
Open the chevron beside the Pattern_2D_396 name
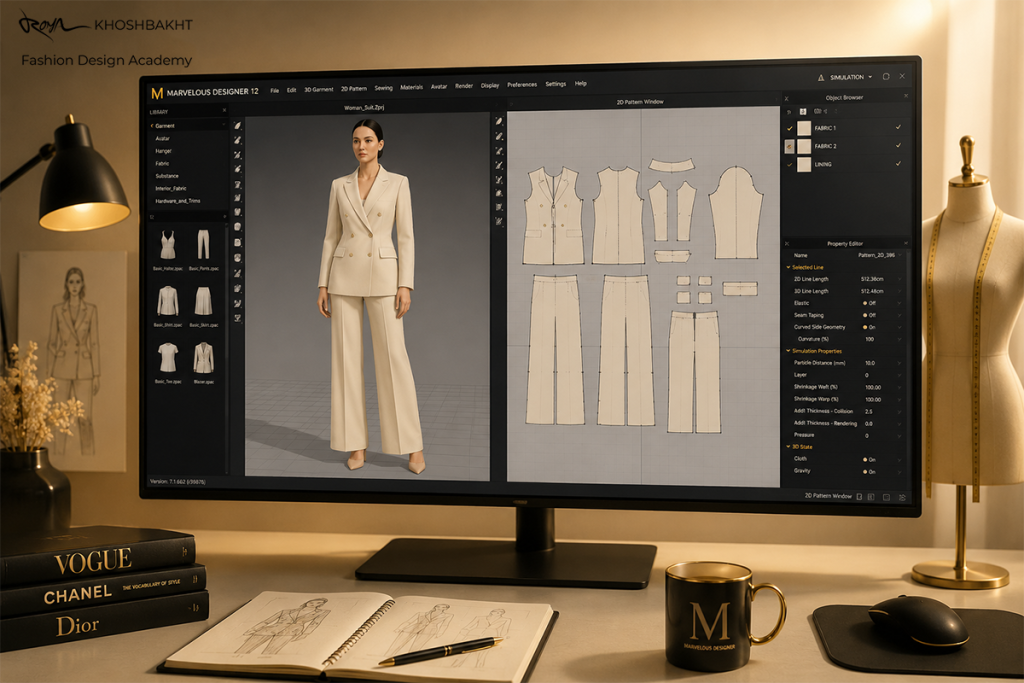tap(901, 255)
